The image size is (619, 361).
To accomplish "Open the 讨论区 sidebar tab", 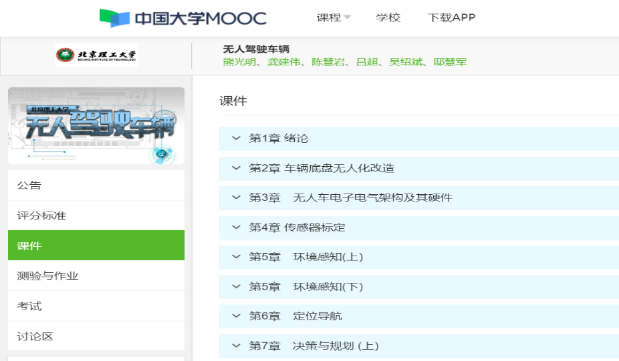I will click(96, 336).
